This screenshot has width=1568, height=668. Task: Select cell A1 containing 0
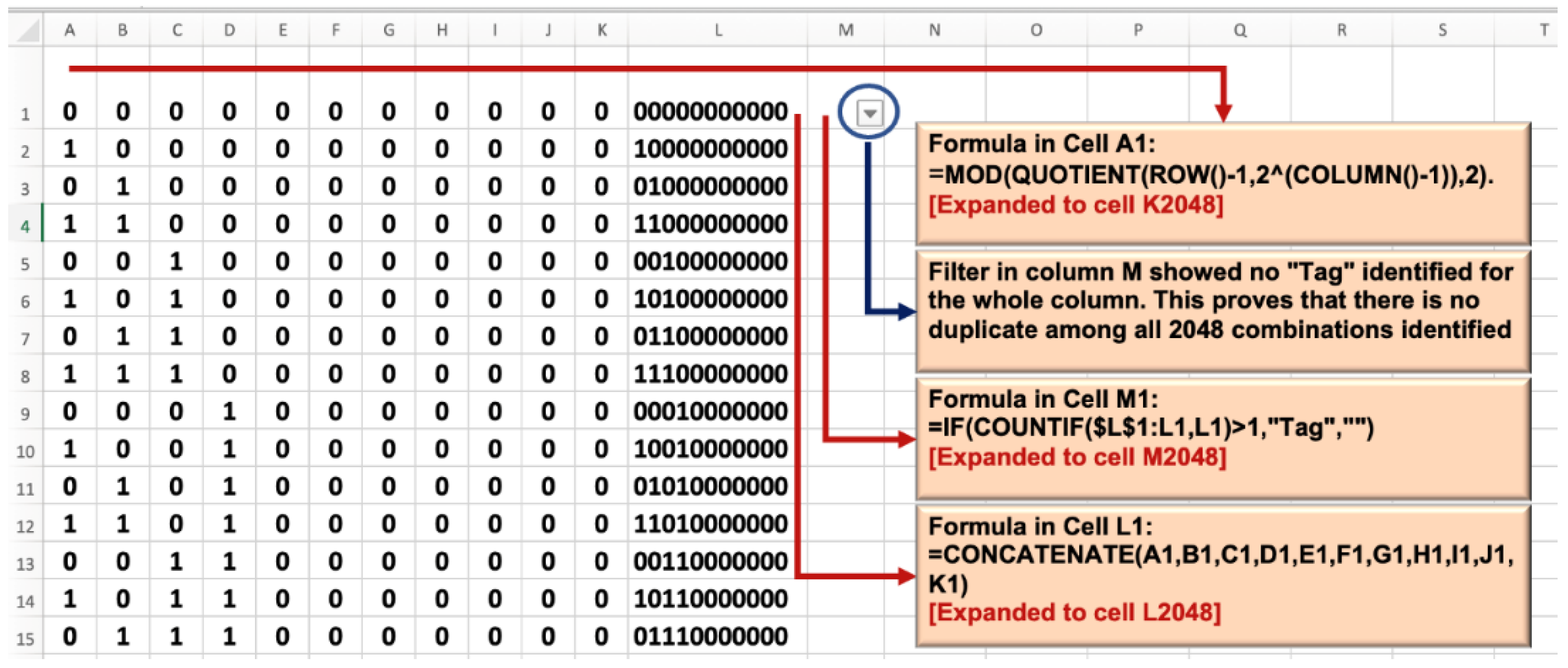[x=70, y=112]
